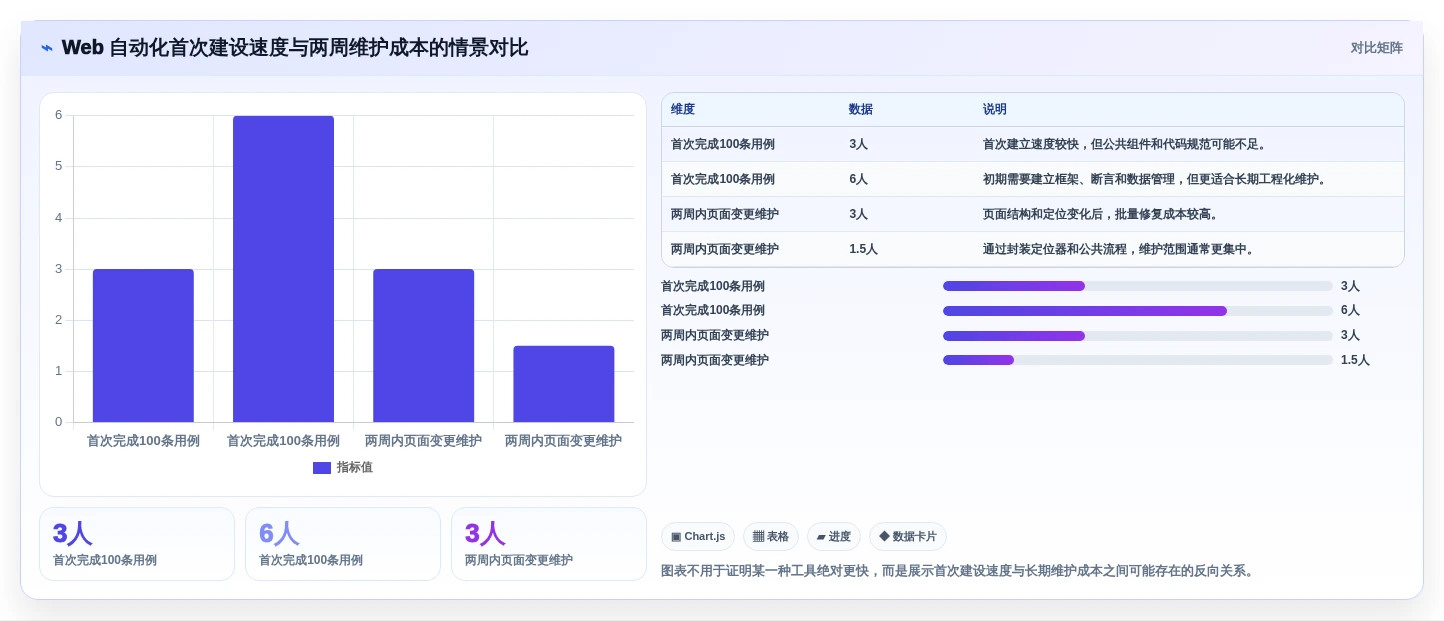The image size is (1444, 621).
Task: Click the 6人 progress bar for 首次完成100条用例
Action: (x=1137, y=311)
